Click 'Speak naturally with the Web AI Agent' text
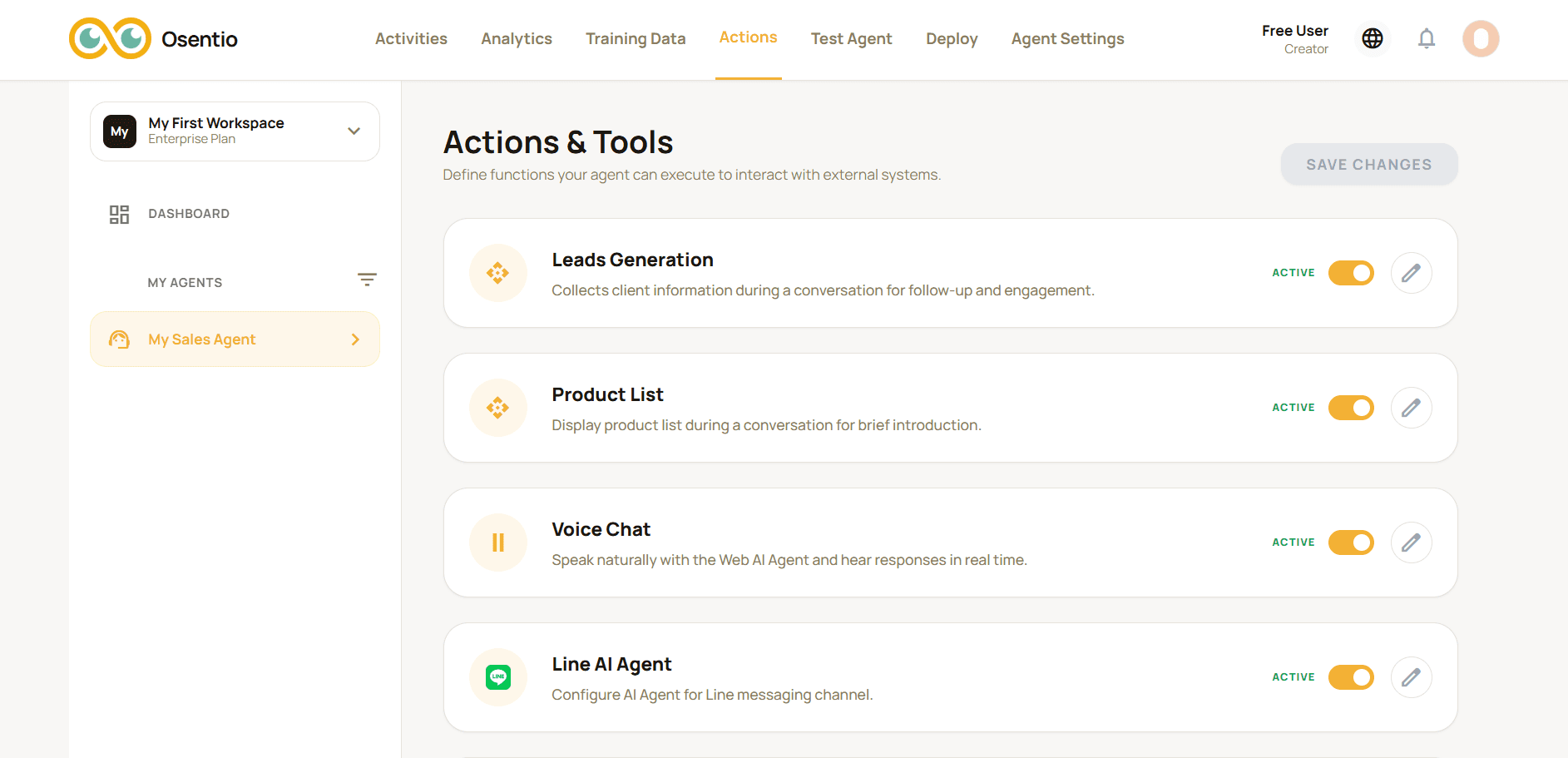The image size is (1568, 758). coord(789,560)
